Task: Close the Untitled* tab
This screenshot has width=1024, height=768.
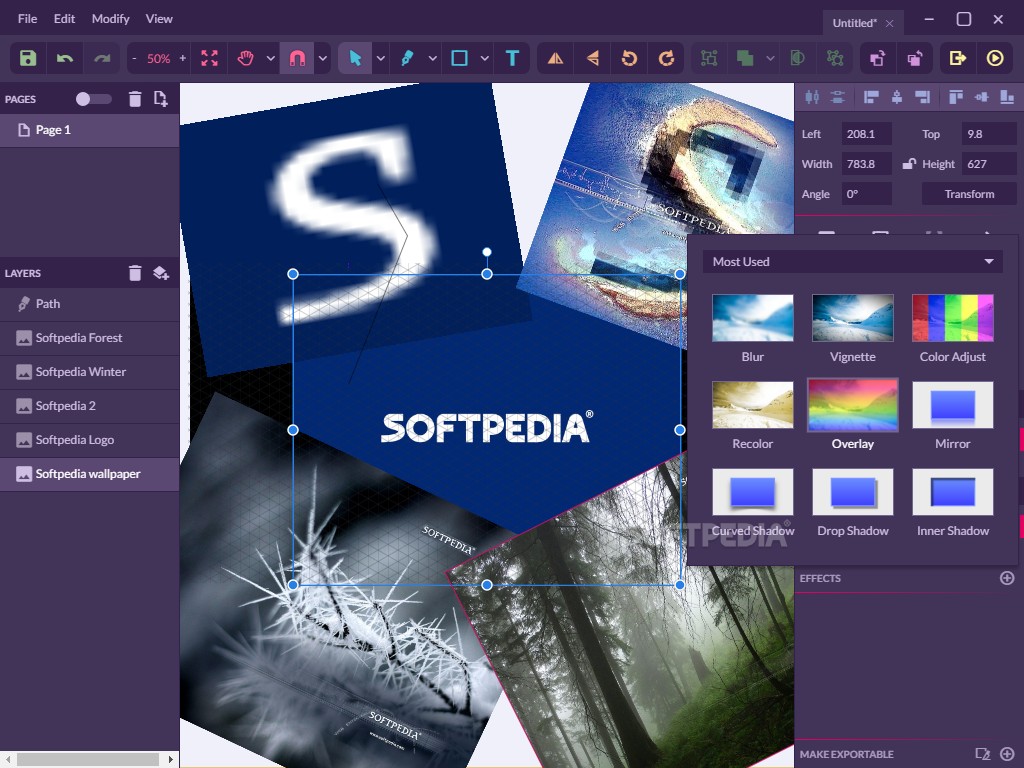Action: (x=889, y=23)
